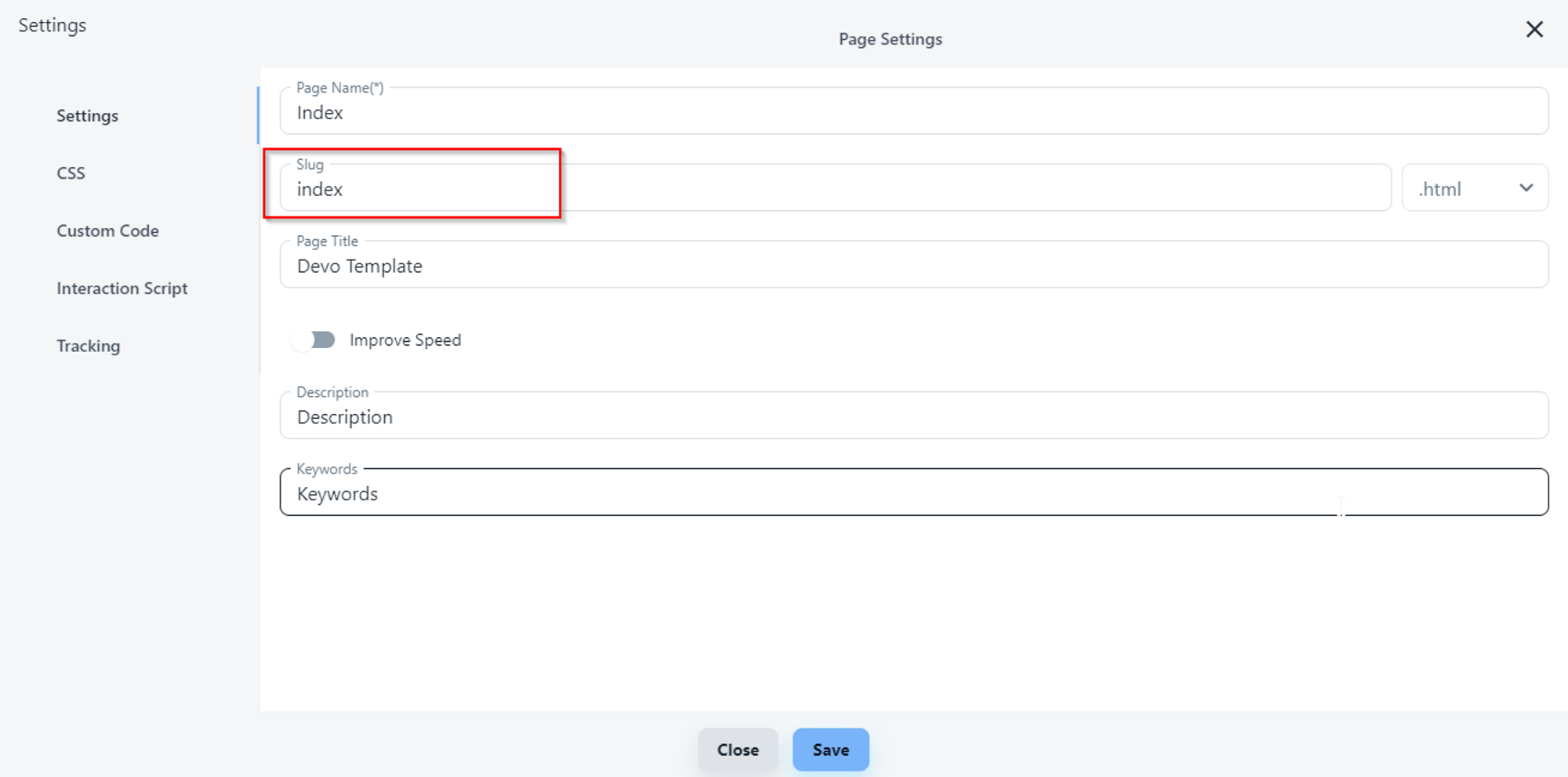Open the CSS sidebar tab
This screenshot has height=777, width=1568.
coord(71,173)
